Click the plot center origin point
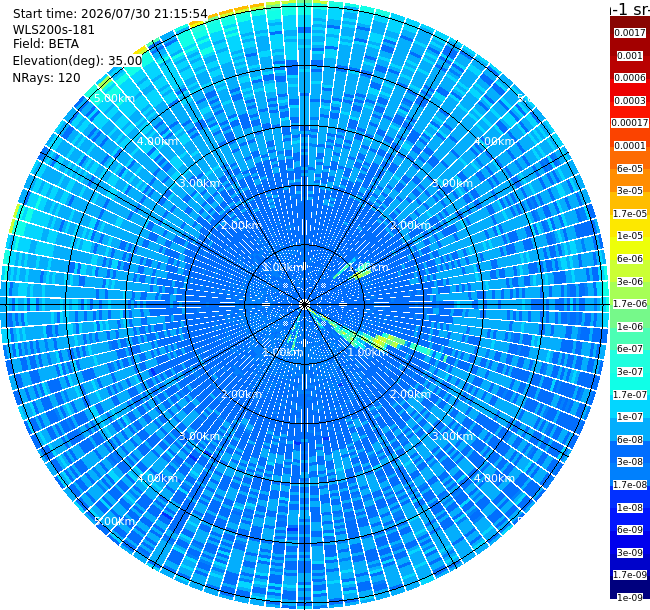650x610 pixels. point(304,305)
